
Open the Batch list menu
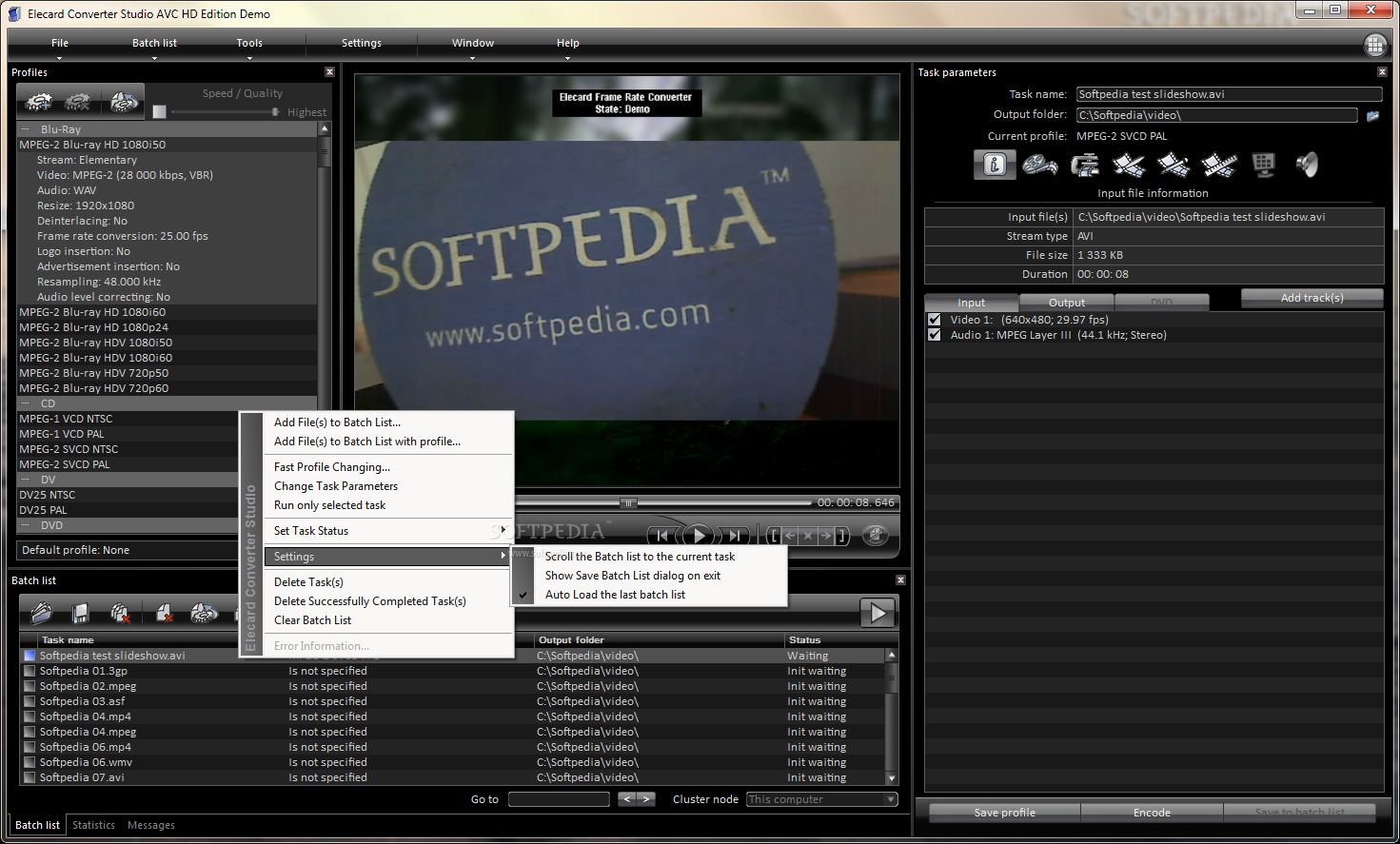coord(154,43)
